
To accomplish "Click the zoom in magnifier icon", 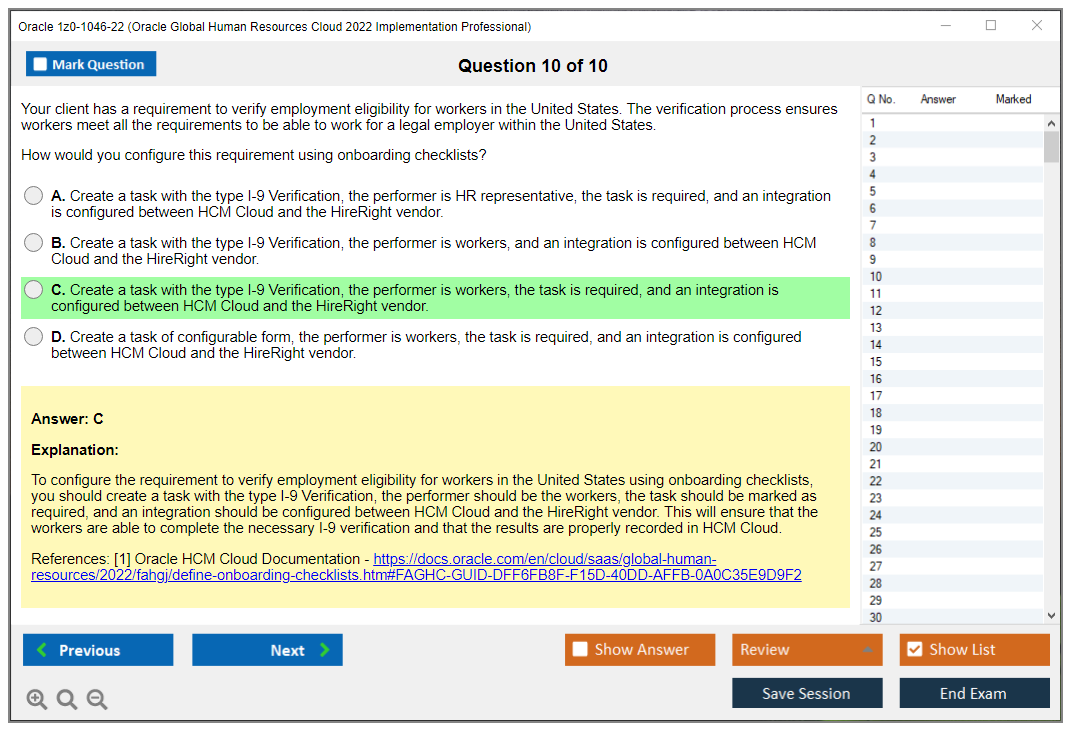I will pyautogui.click(x=37, y=699).
